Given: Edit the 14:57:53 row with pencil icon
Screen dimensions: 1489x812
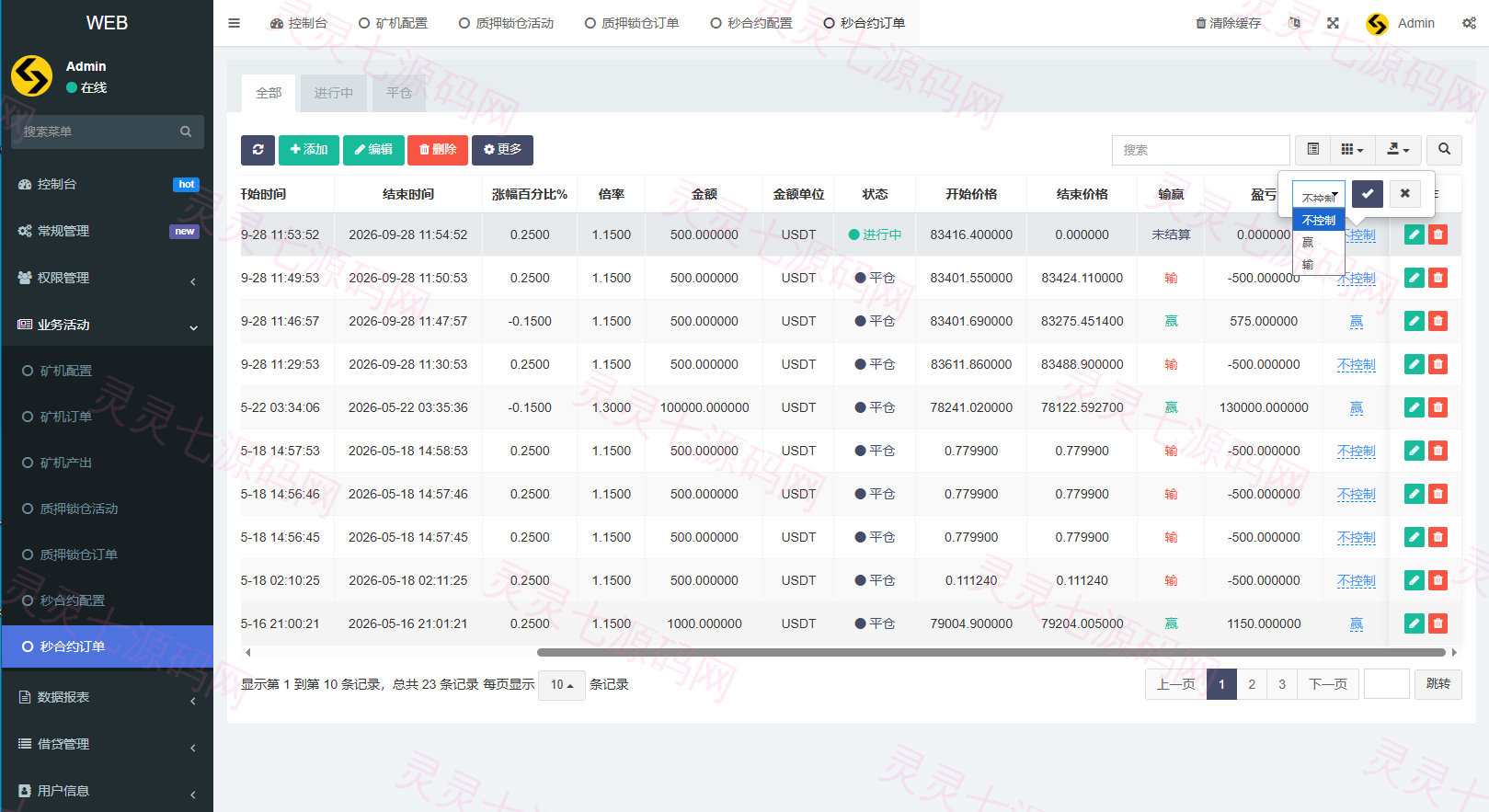Looking at the screenshot, I should 1415,451.
